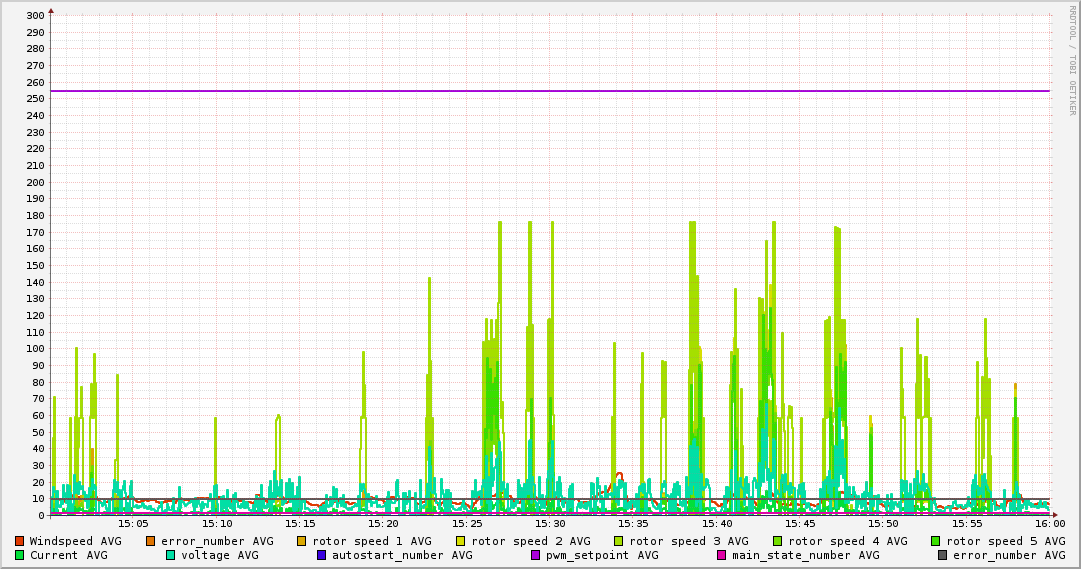1081x569 pixels.
Task: Click the 300 value on y-axis
Action: (x=35, y=16)
